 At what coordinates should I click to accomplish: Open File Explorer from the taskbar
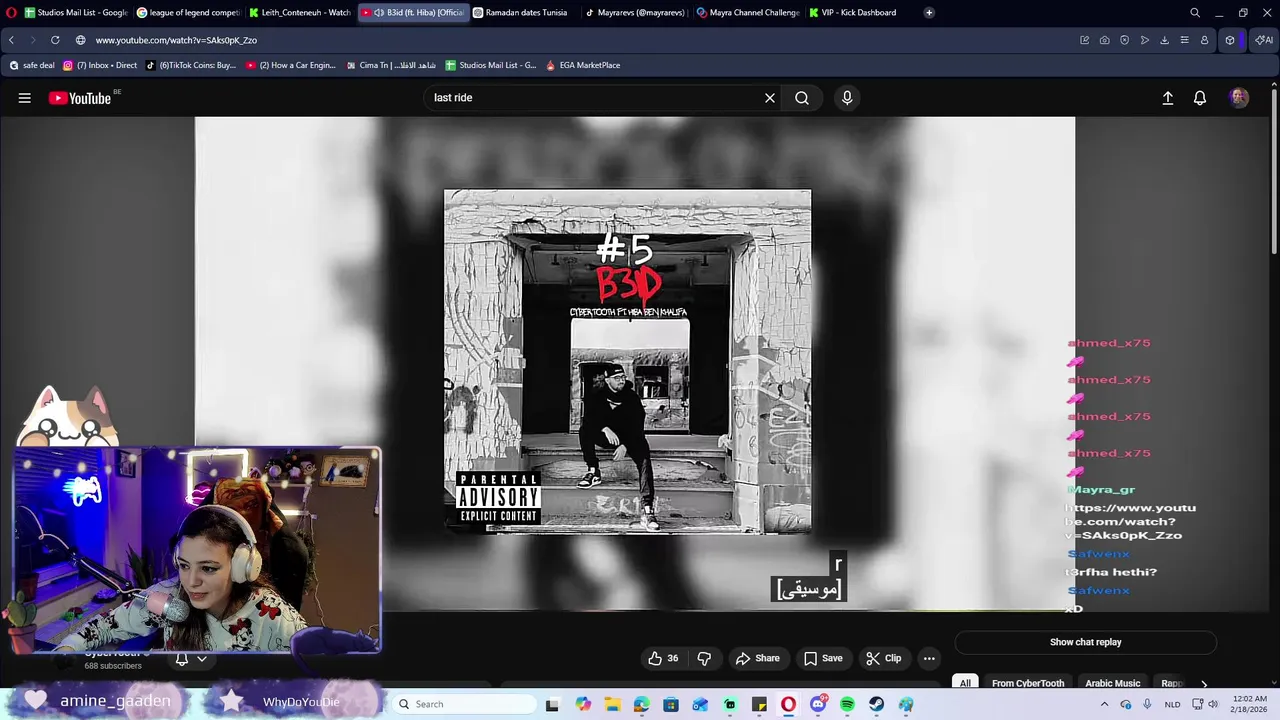pos(612,704)
